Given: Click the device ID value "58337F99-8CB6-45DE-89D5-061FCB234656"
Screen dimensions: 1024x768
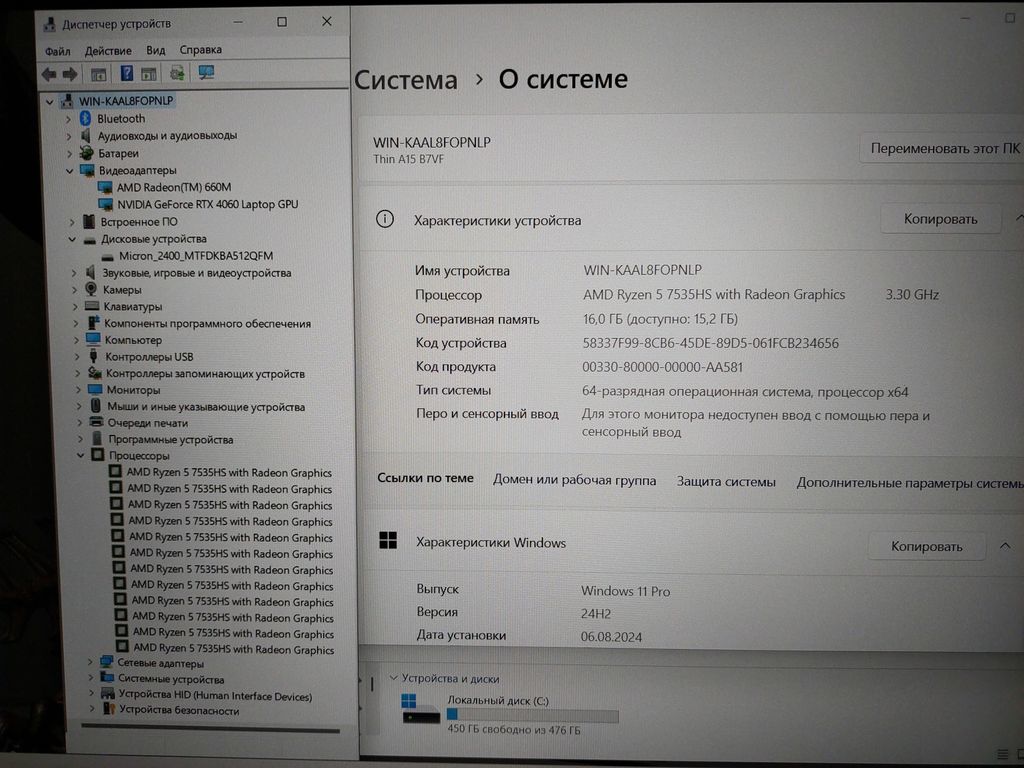Looking at the screenshot, I should click(x=711, y=343).
